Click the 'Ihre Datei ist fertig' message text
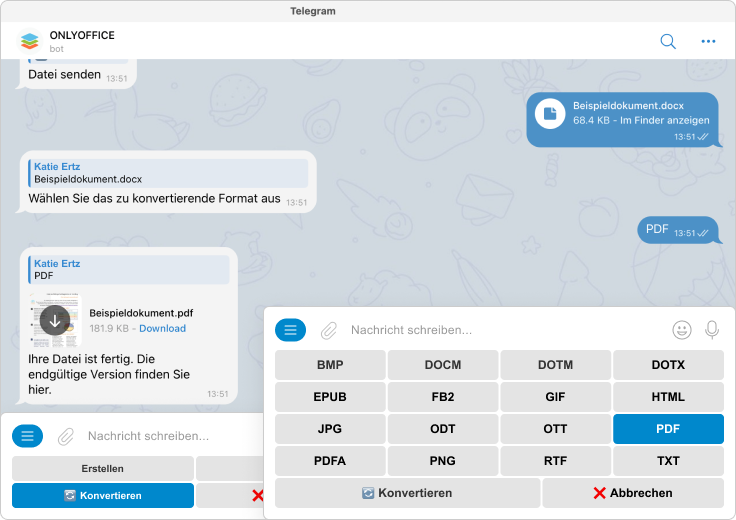This screenshot has width=736, height=520. tap(109, 374)
